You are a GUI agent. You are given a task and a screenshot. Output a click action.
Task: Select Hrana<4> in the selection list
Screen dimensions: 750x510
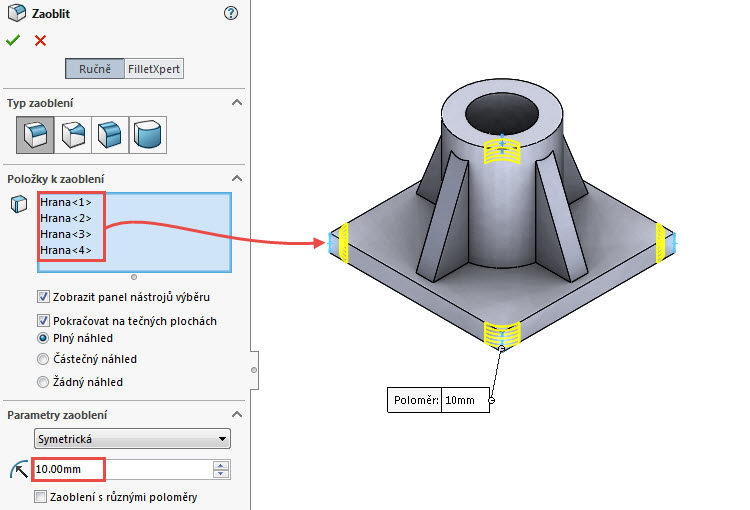pos(66,250)
